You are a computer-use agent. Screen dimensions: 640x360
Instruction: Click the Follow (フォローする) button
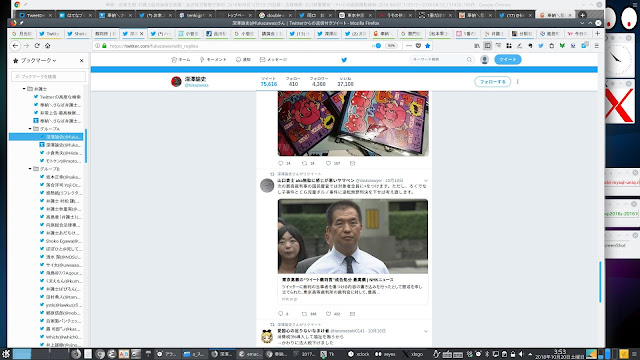point(493,82)
